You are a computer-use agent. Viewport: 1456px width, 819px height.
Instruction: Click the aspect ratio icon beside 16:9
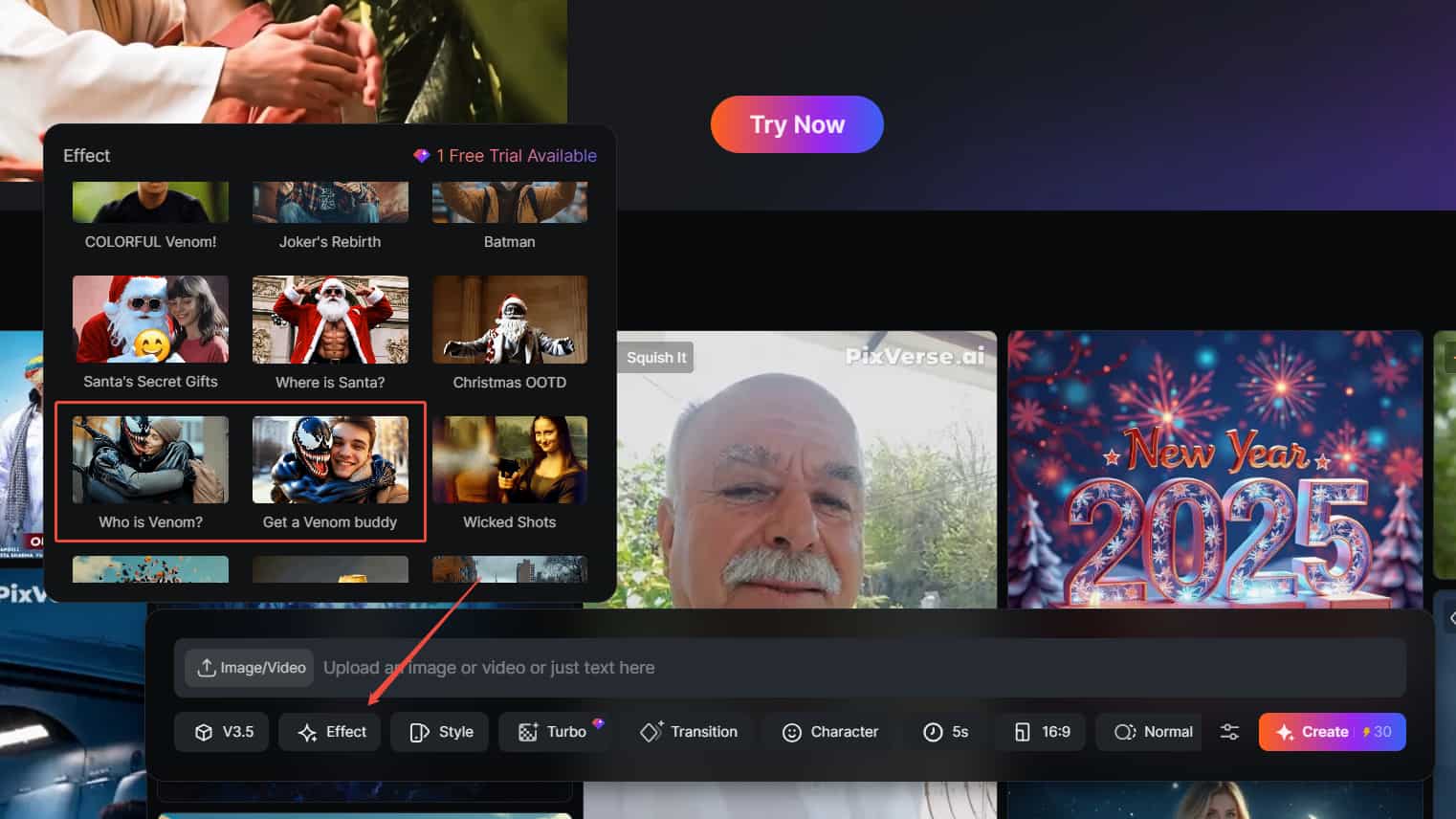1023,732
